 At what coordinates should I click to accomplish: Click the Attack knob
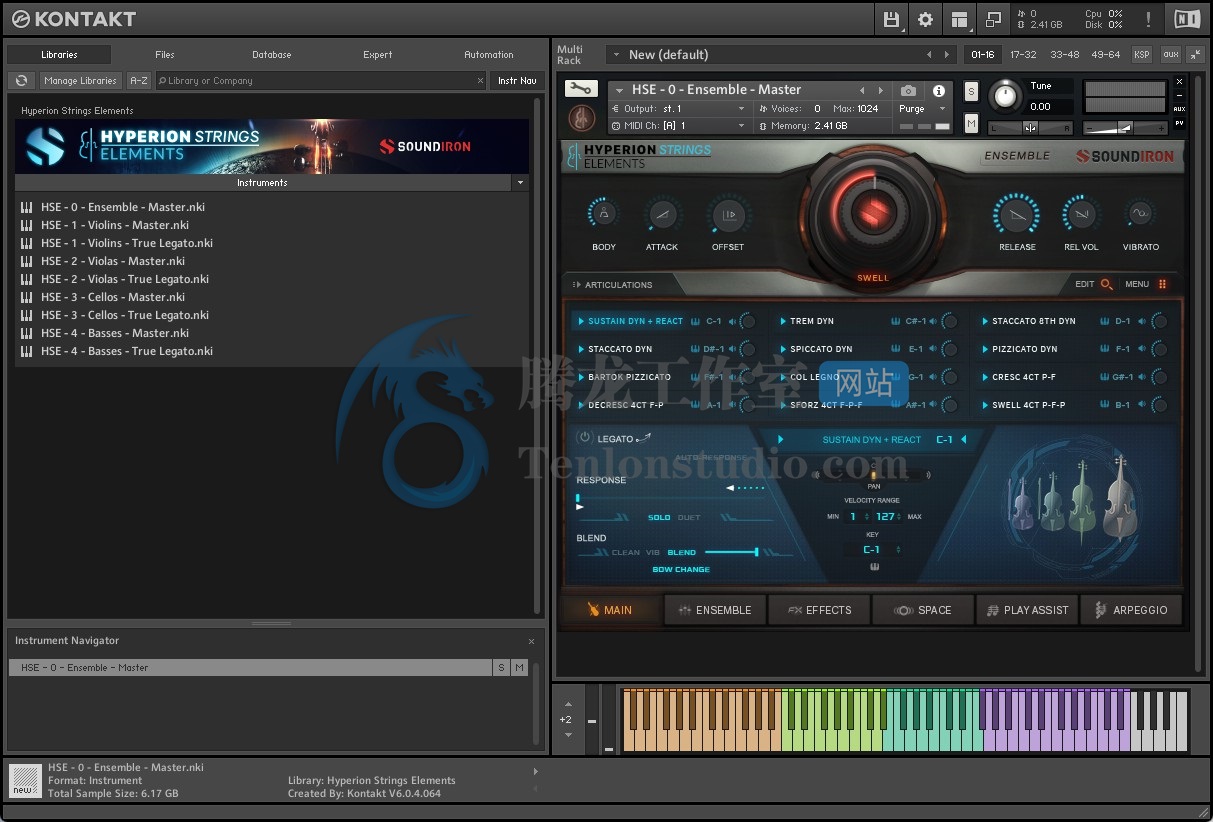661,214
